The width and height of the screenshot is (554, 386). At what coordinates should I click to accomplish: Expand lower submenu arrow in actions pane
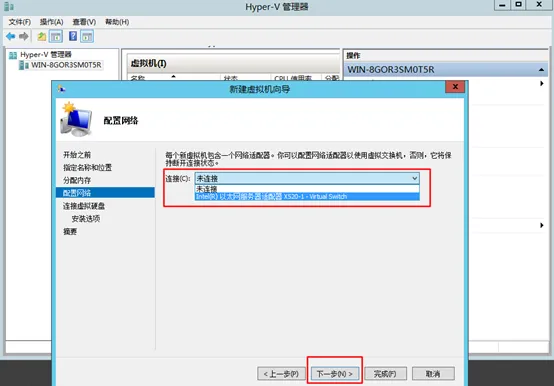(542, 225)
